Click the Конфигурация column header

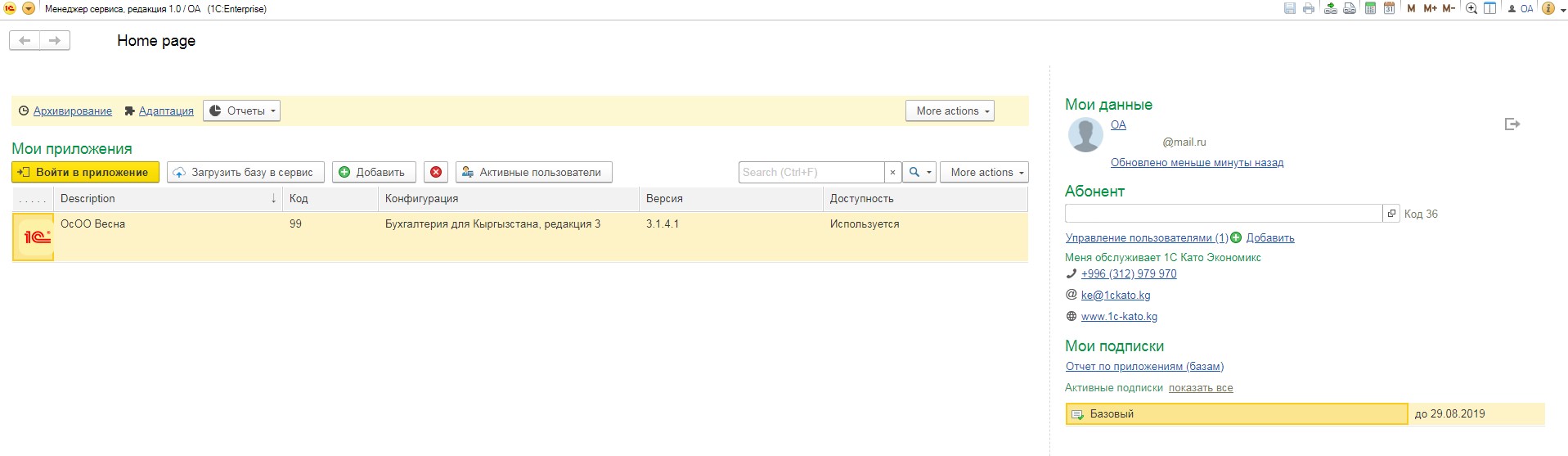(x=507, y=199)
